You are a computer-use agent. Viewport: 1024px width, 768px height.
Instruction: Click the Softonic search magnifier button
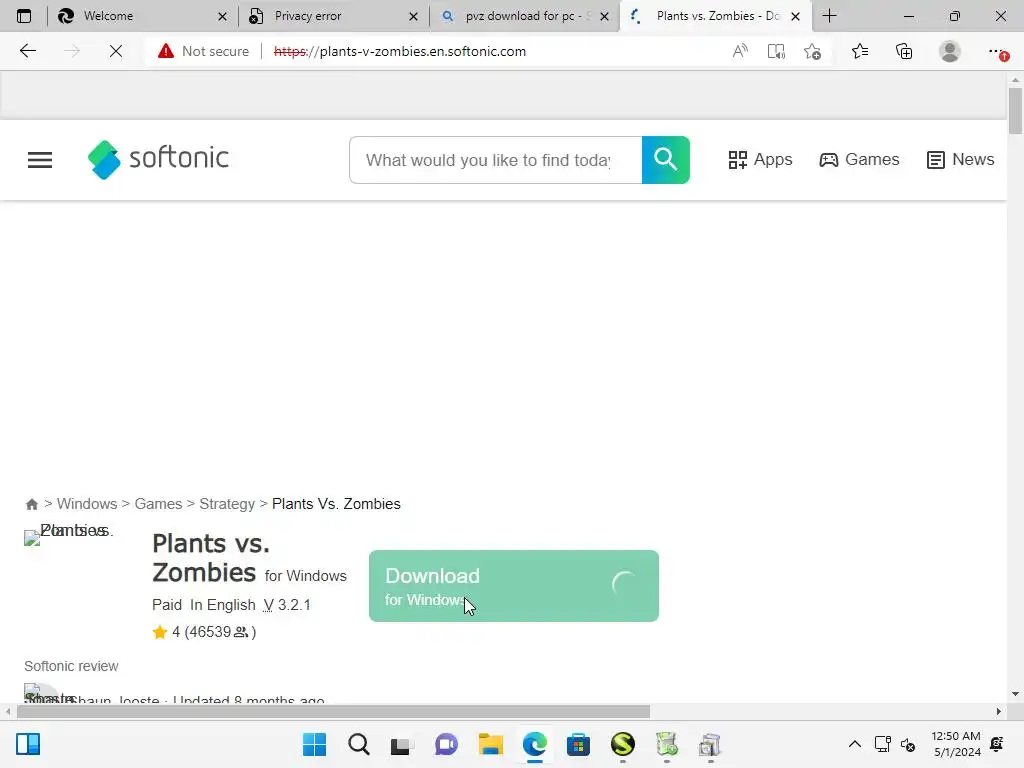[665, 160]
